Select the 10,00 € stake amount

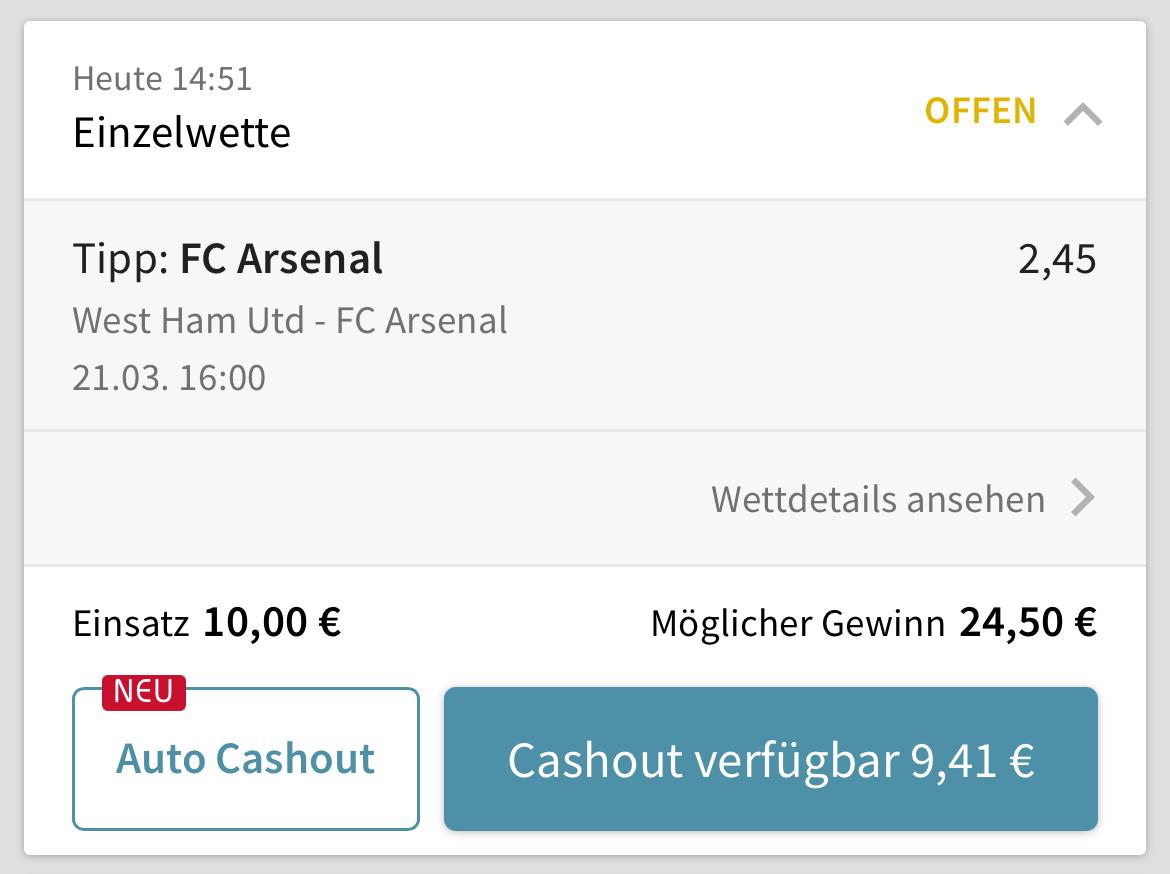[272, 622]
